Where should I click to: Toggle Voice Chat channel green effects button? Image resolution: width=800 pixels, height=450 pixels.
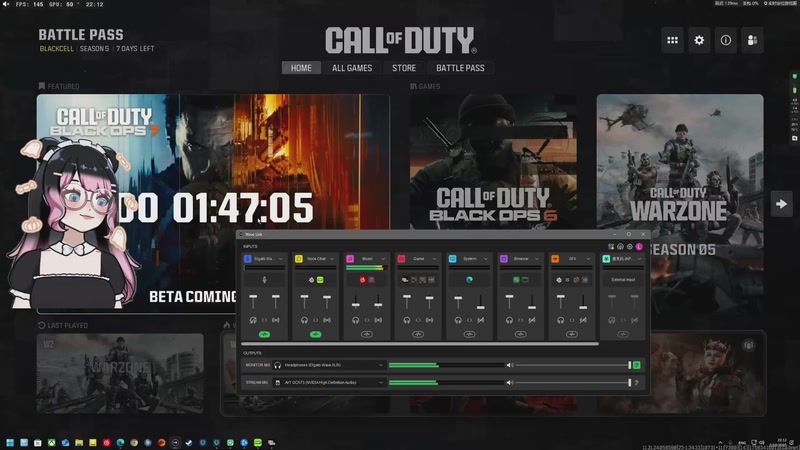[315, 334]
